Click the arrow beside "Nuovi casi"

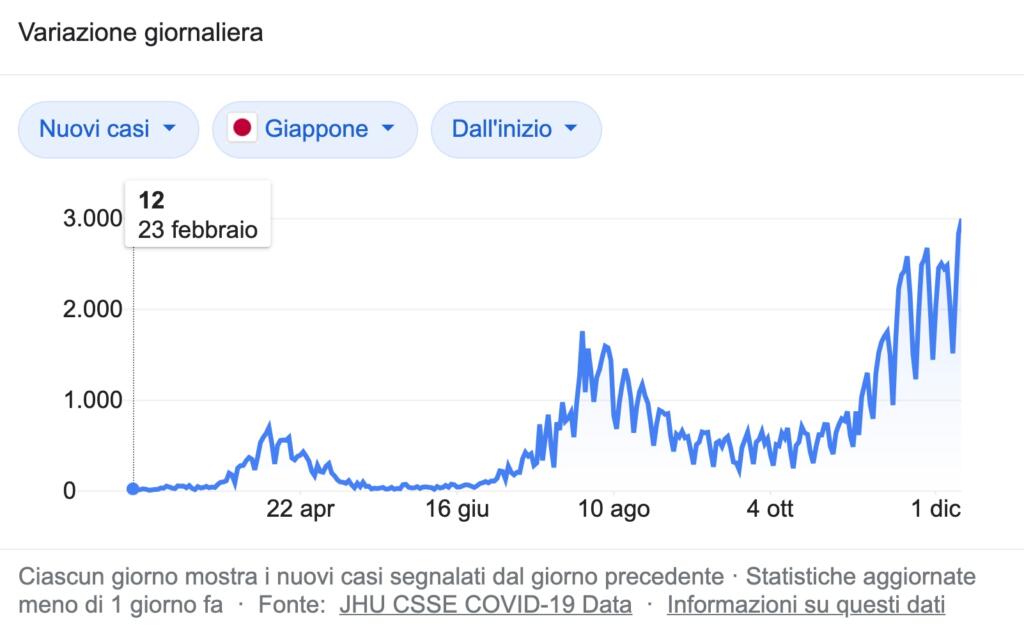click(x=168, y=129)
